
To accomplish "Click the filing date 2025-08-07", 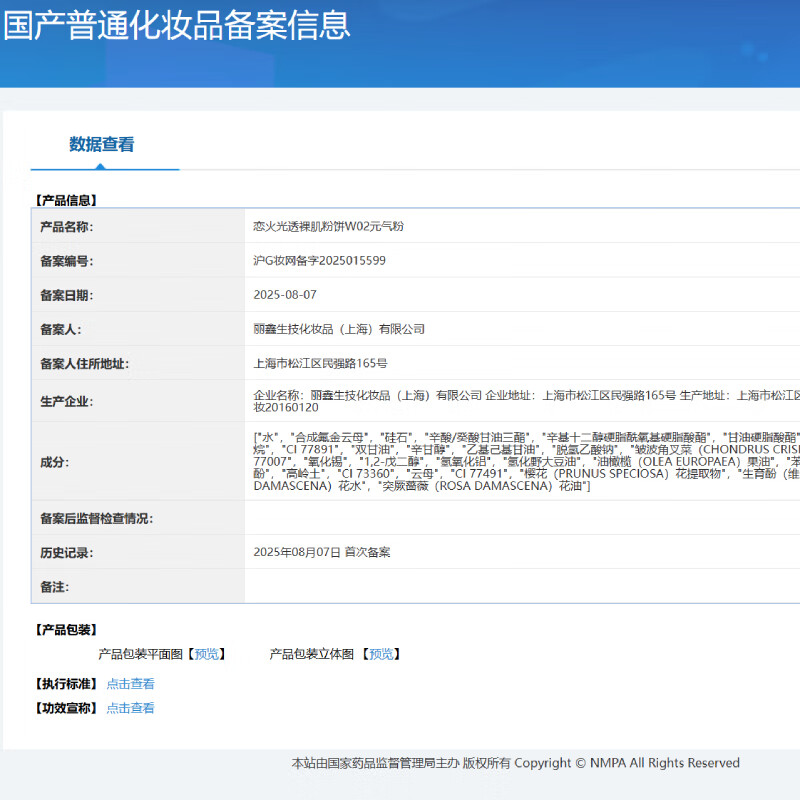I will 285,295.
